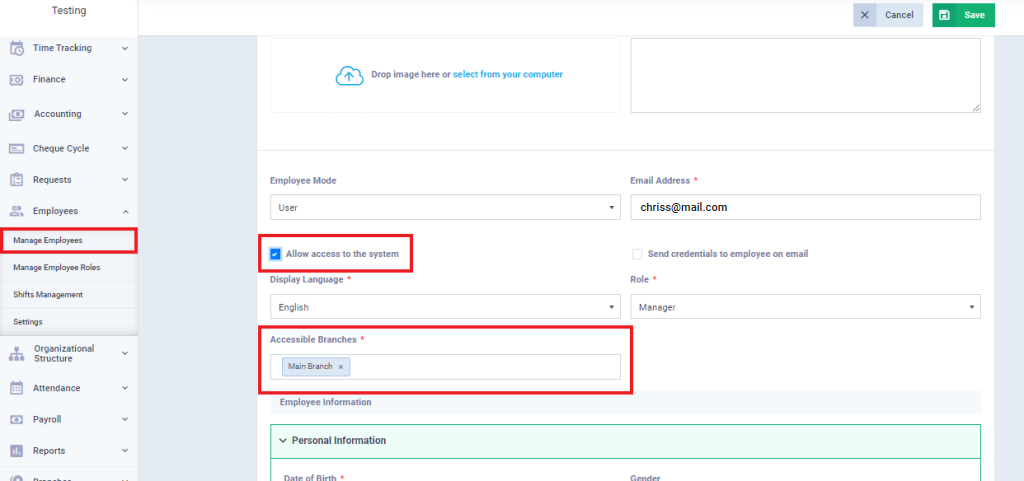Click the Cancel button
Image resolution: width=1024 pixels, height=481 pixels.
point(888,15)
